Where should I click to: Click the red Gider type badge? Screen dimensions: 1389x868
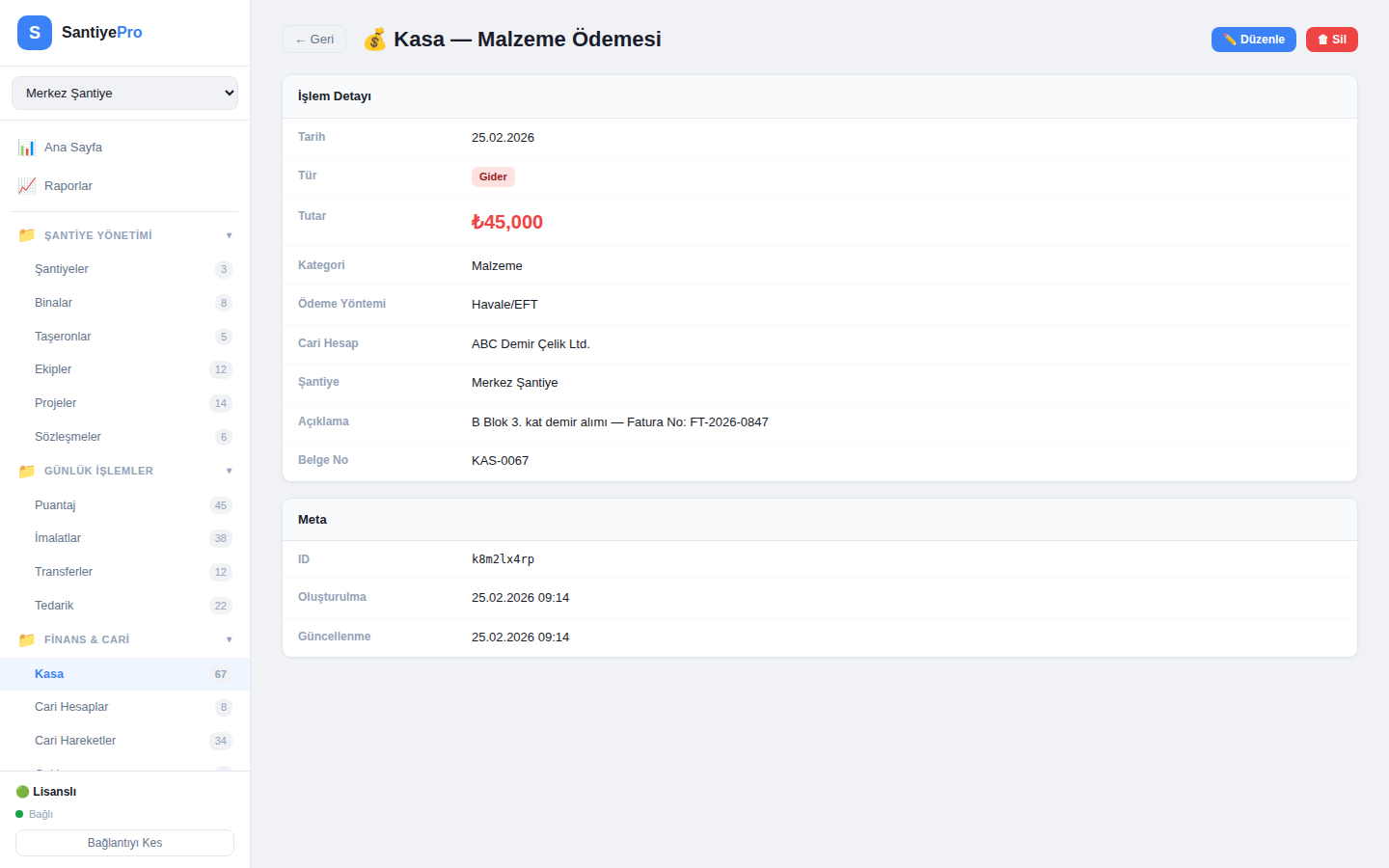(493, 176)
